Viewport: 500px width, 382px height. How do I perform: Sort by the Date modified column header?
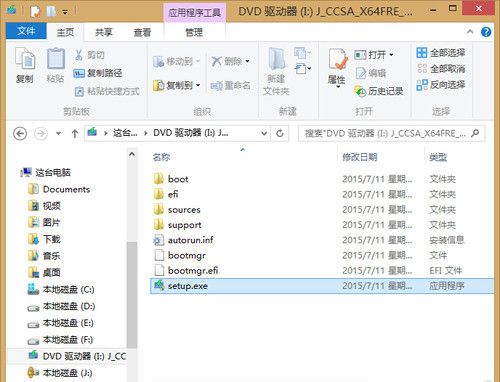point(359,157)
